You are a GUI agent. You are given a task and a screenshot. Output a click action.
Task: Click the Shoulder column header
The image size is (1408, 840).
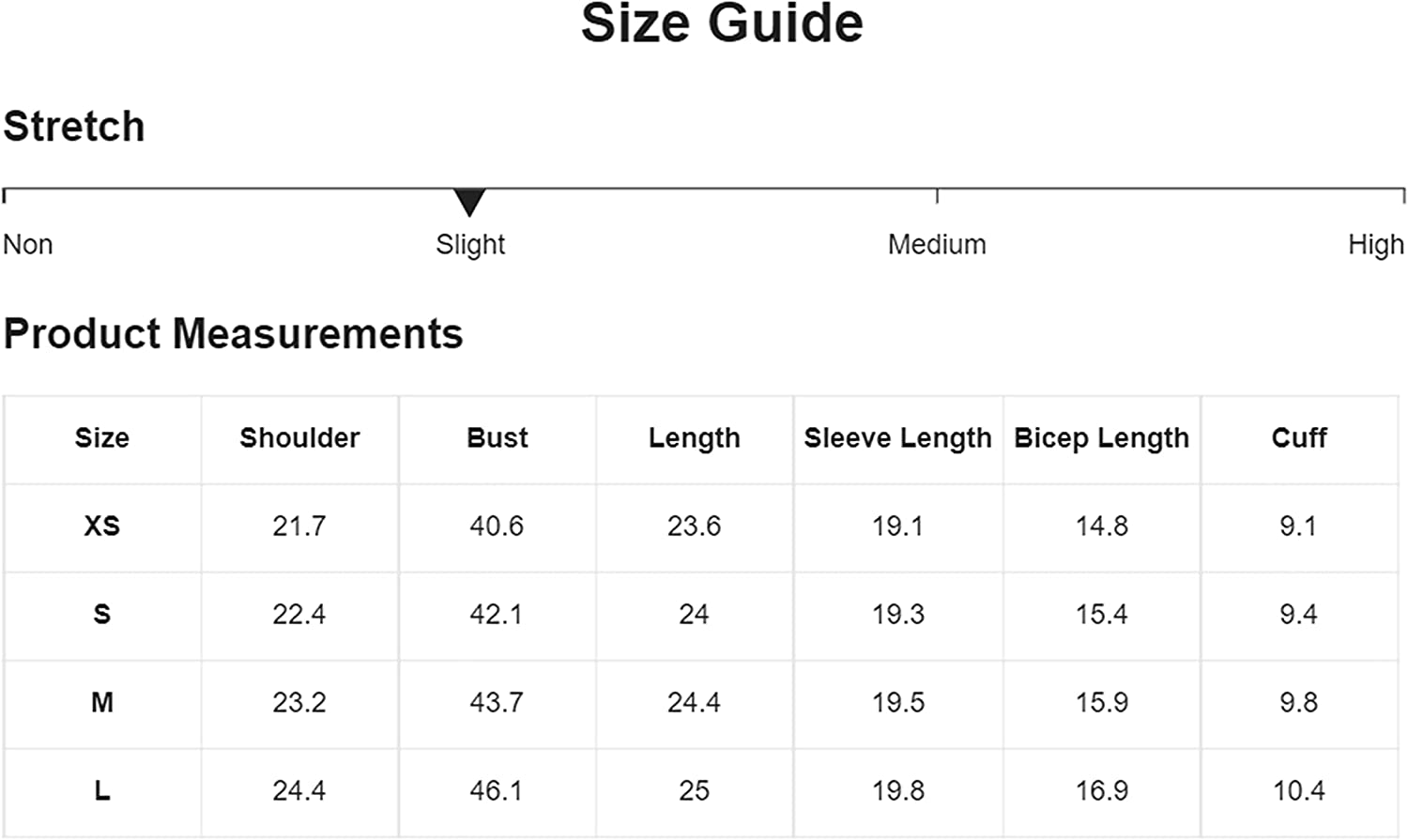pyautogui.click(x=299, y=438)
